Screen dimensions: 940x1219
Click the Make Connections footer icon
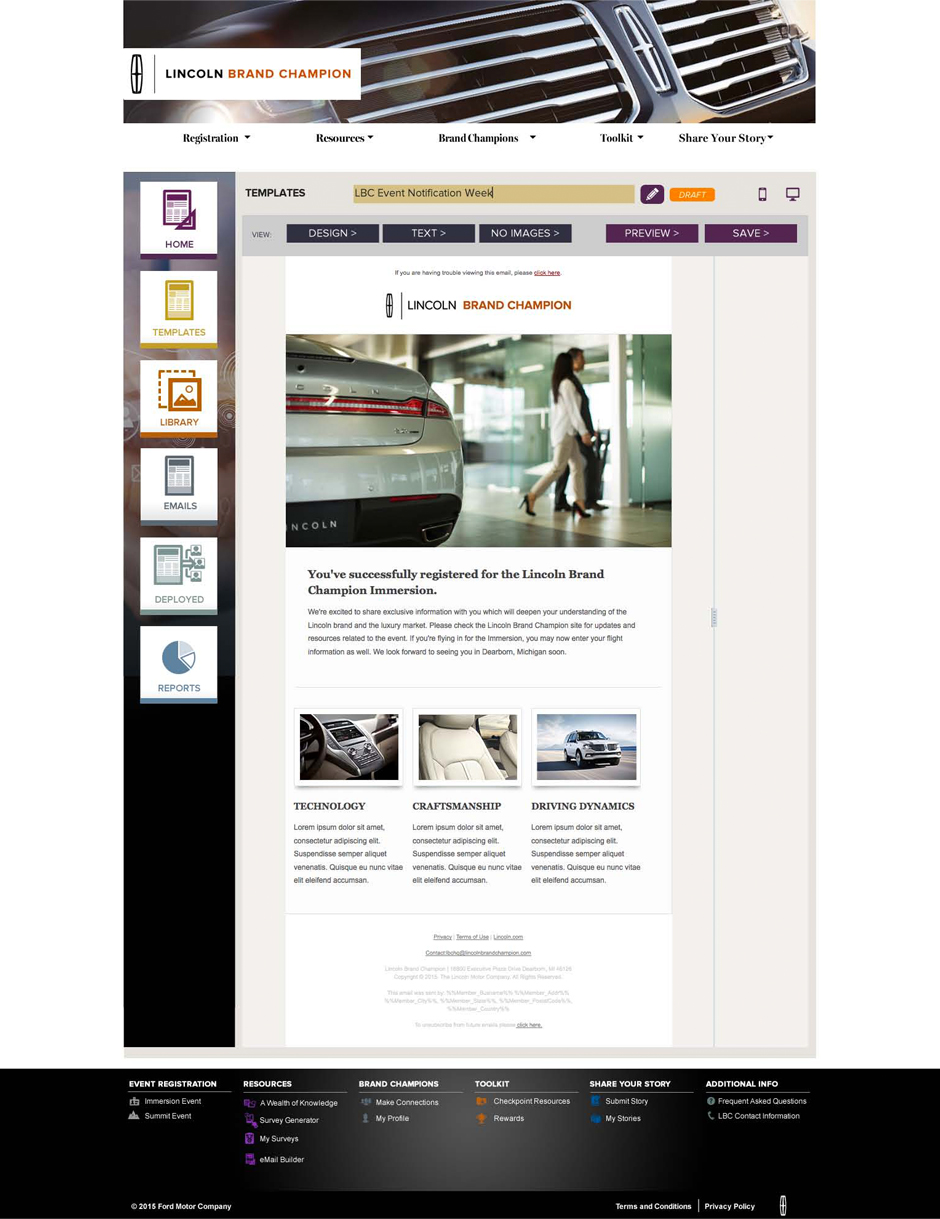coord(366,1102)
